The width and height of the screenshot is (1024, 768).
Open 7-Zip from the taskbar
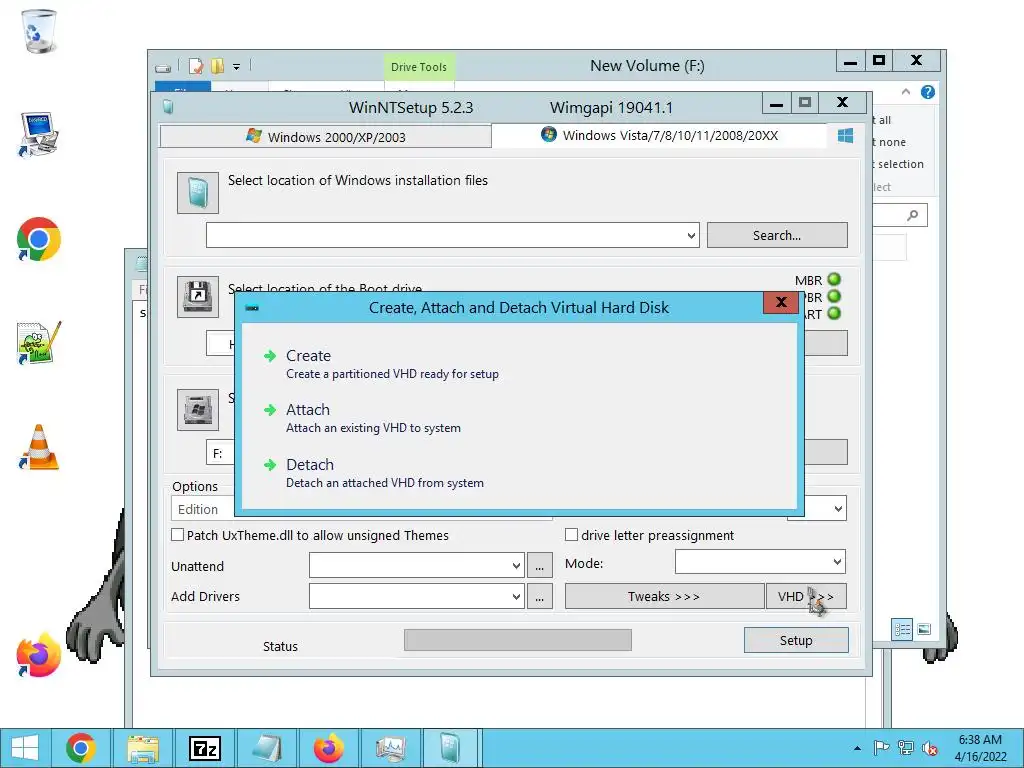coord(204,748)
